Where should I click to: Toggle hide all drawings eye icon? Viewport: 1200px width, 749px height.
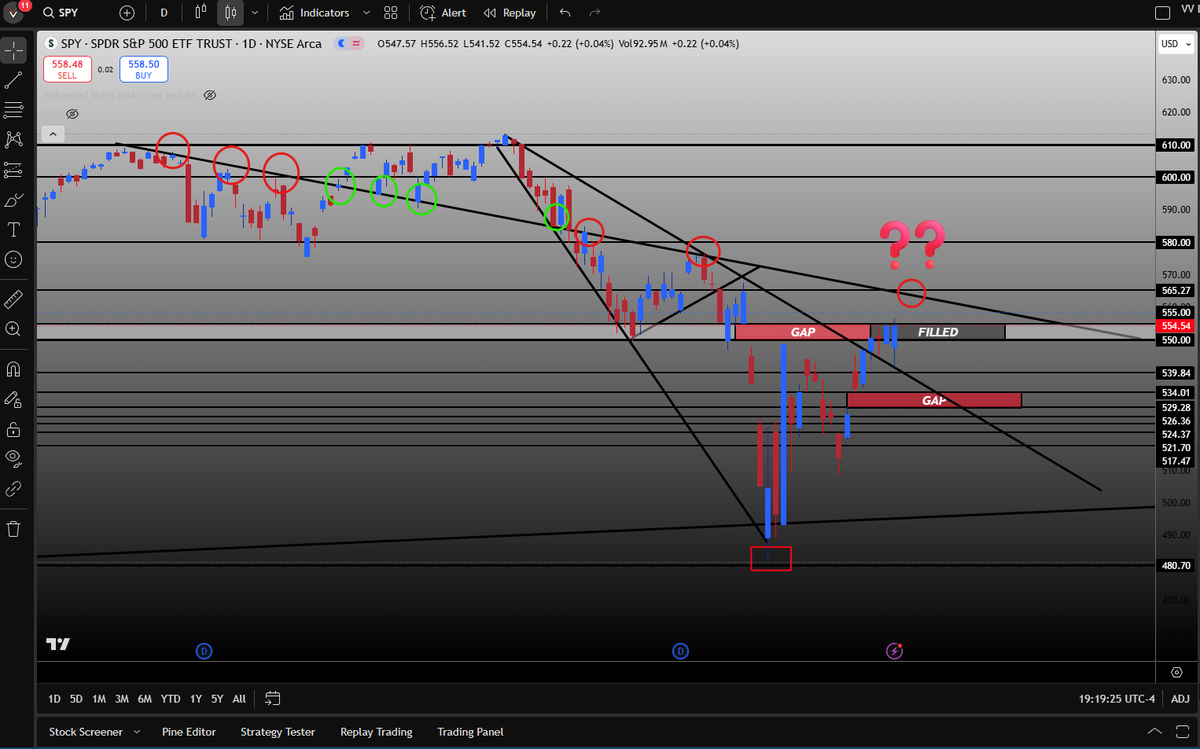[x=14, y=459]
